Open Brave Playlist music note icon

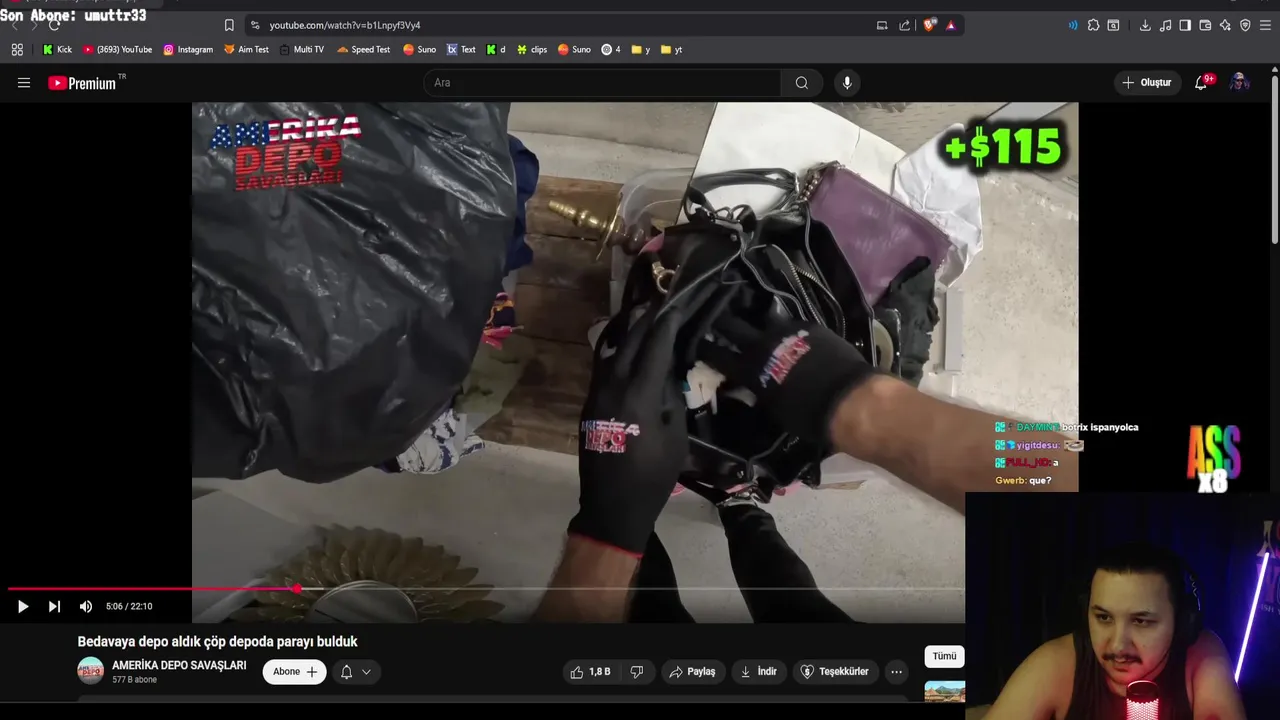1165,25
